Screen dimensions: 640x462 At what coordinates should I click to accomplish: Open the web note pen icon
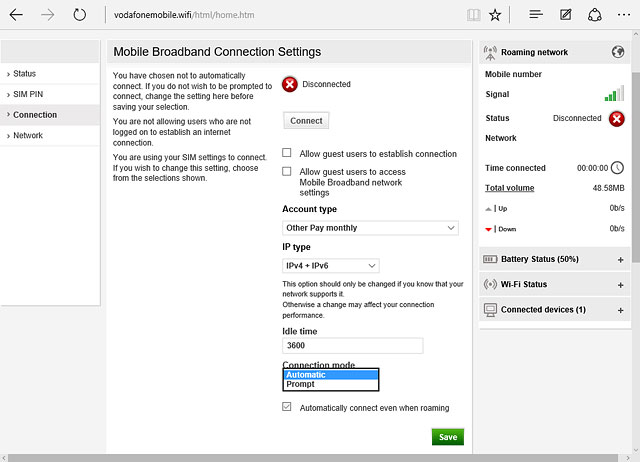point(565,15)
